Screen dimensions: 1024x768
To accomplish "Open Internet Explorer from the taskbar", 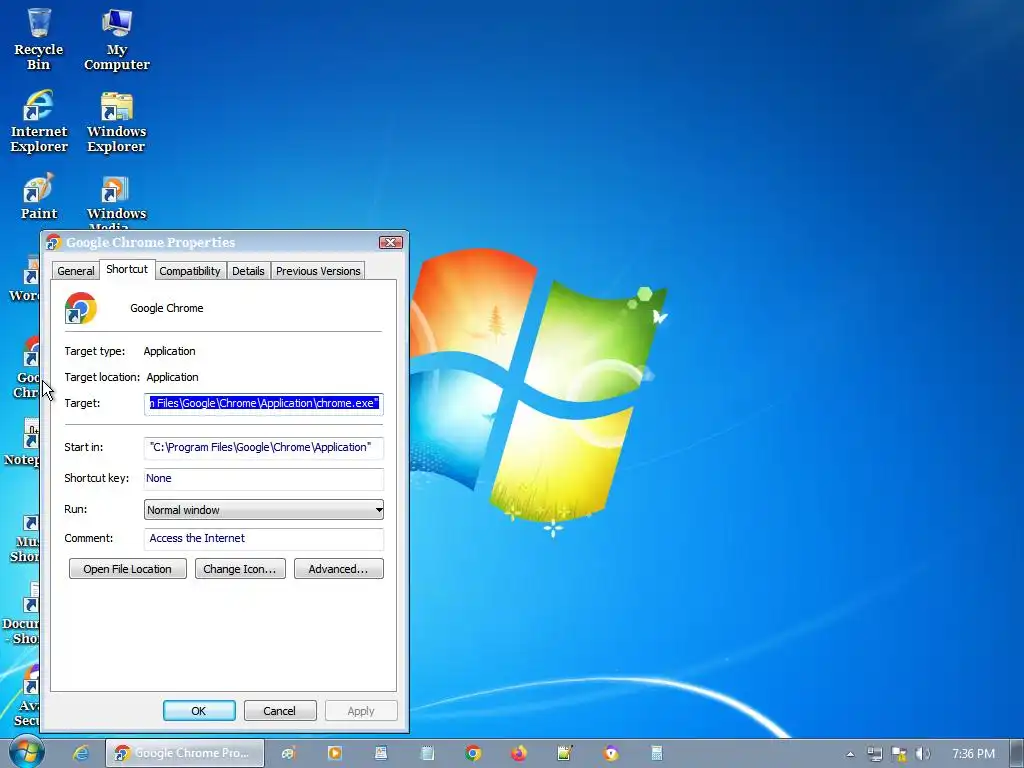I will [x=80, y=753].
